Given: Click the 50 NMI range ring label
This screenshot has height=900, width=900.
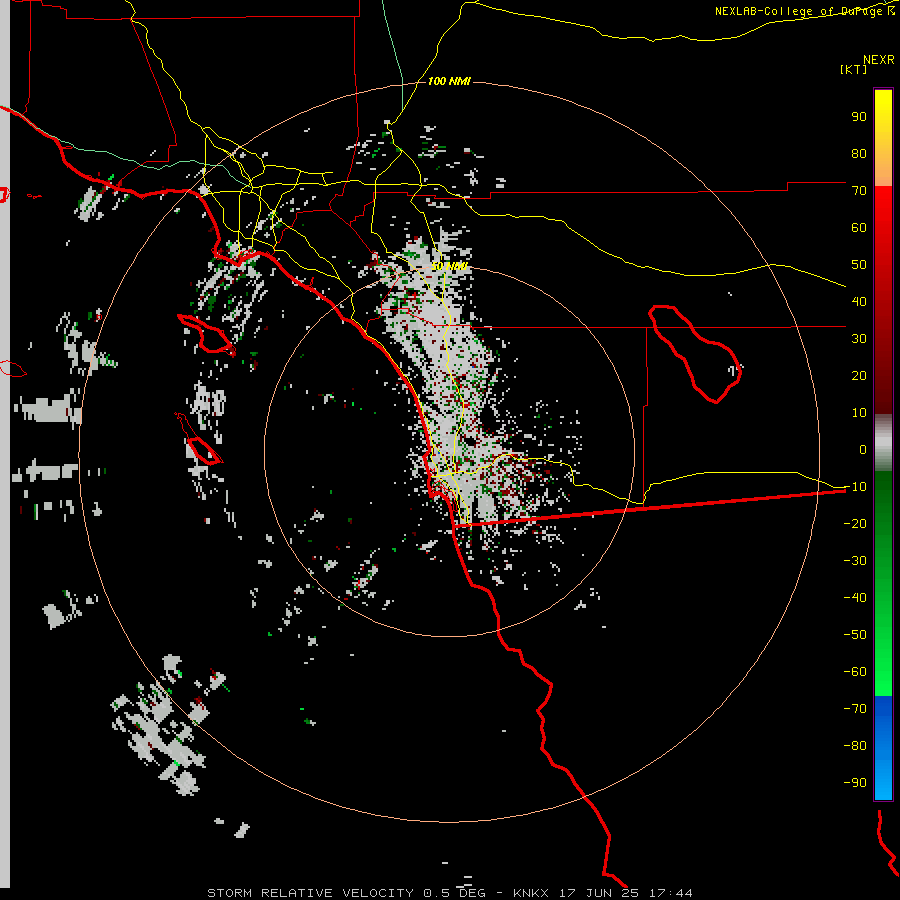Looking at the screenshot, I should coord(449,266).
